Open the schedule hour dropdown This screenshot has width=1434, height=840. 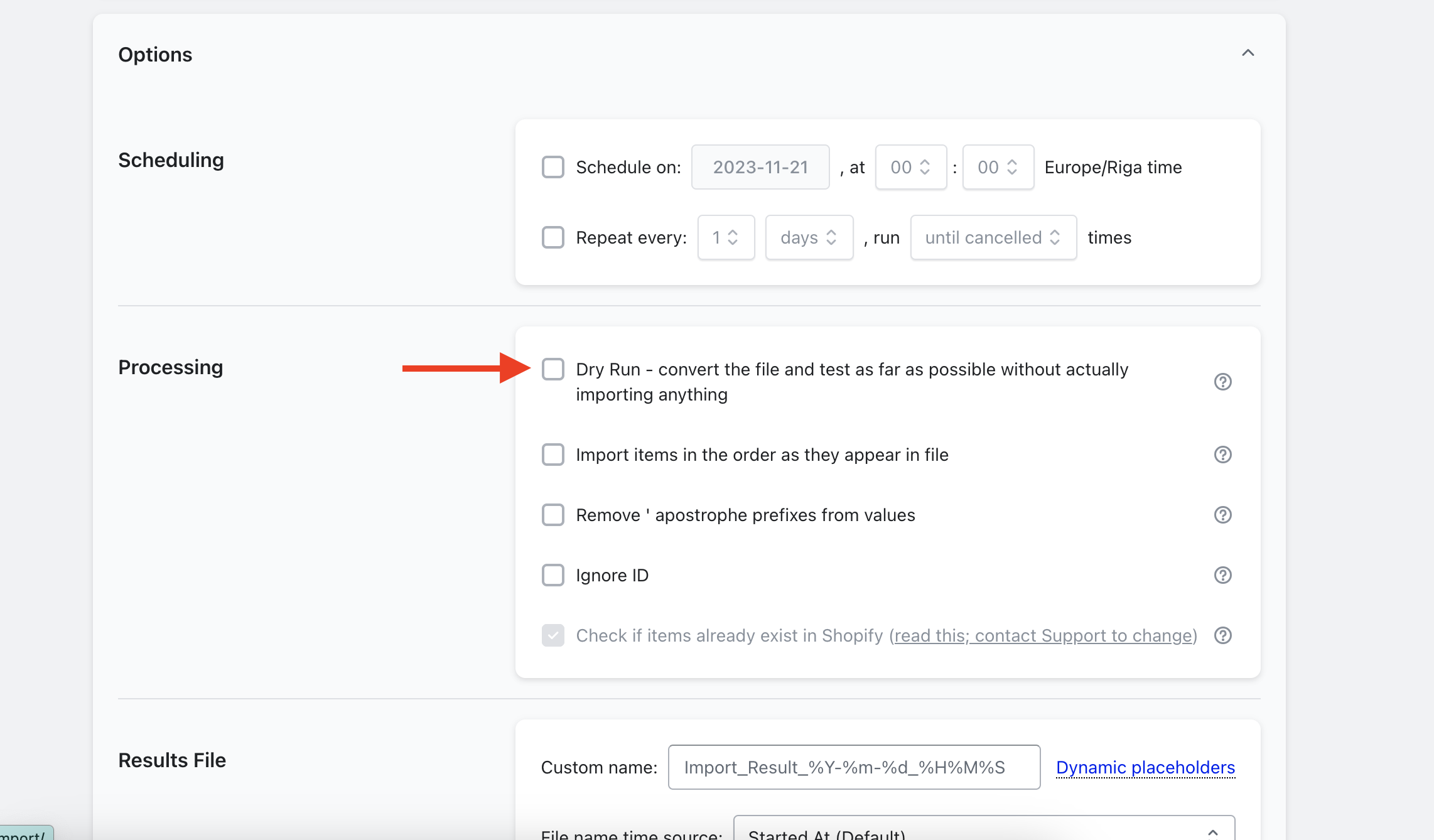pos(910,167)
